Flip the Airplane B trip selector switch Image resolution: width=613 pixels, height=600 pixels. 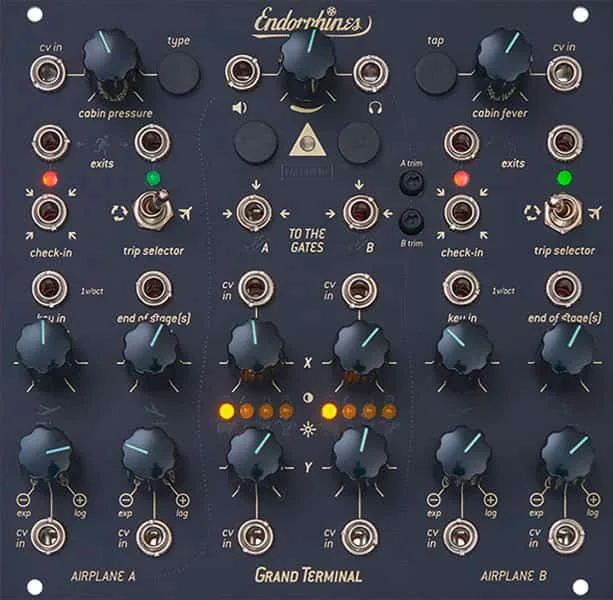tap(562, 211)
